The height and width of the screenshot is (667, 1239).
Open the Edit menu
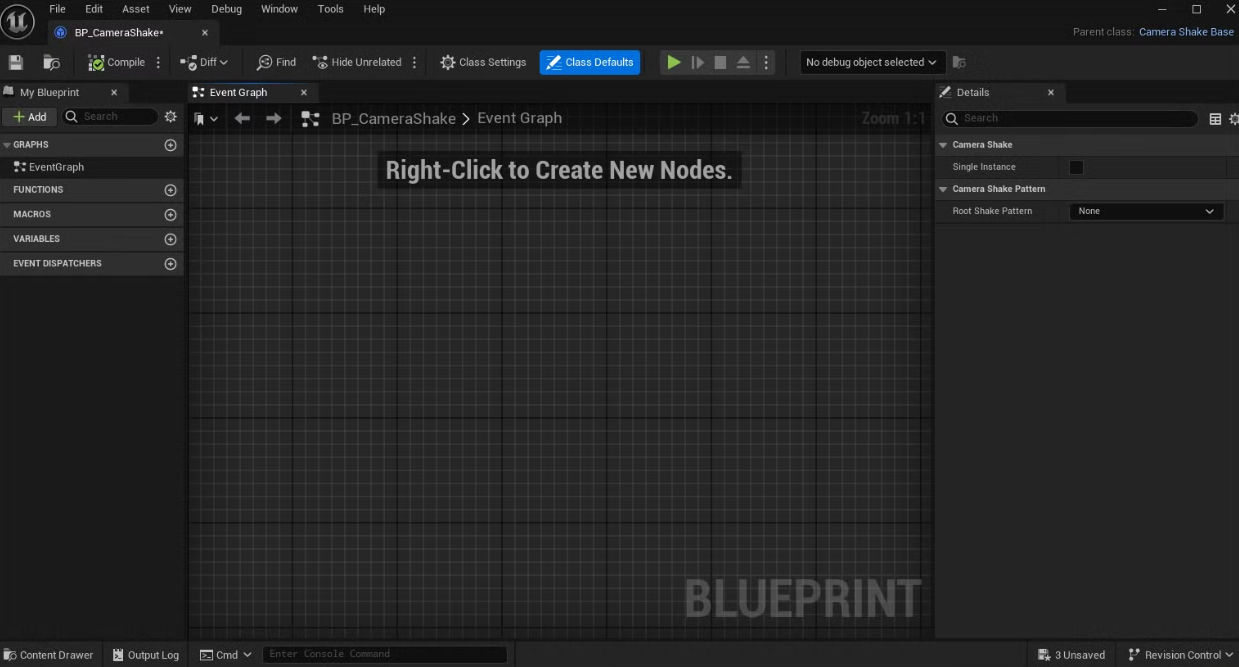pyautogui.click(x=94, y=9)
